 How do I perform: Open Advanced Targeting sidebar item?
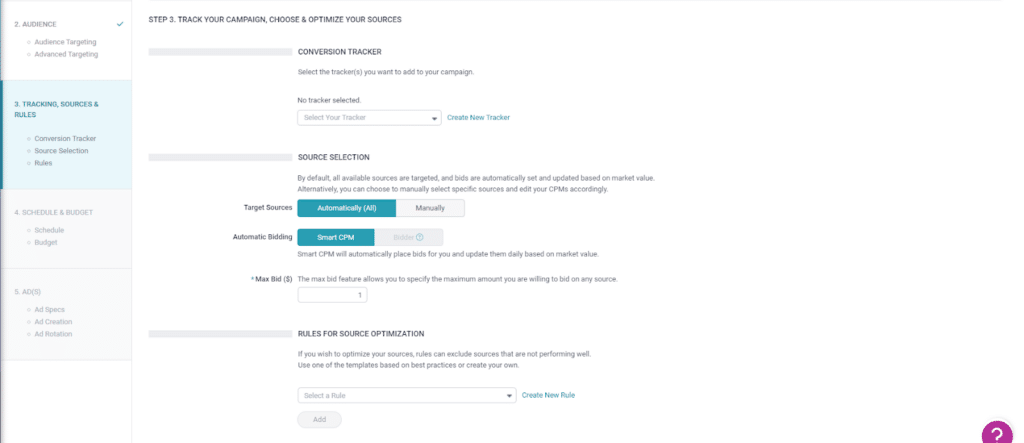click(x=66, y=54)
